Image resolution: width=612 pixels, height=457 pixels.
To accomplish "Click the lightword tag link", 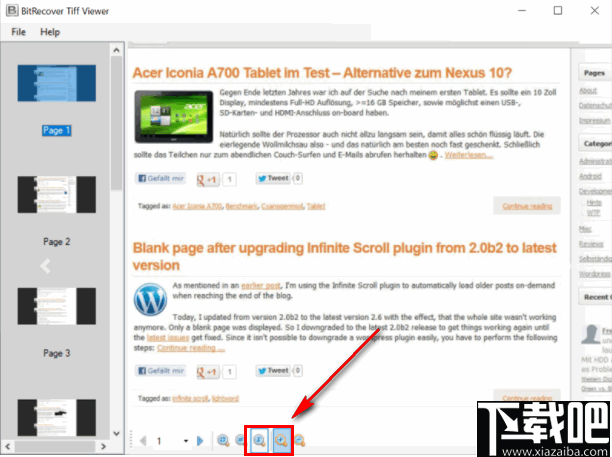I will coord(225,398).
